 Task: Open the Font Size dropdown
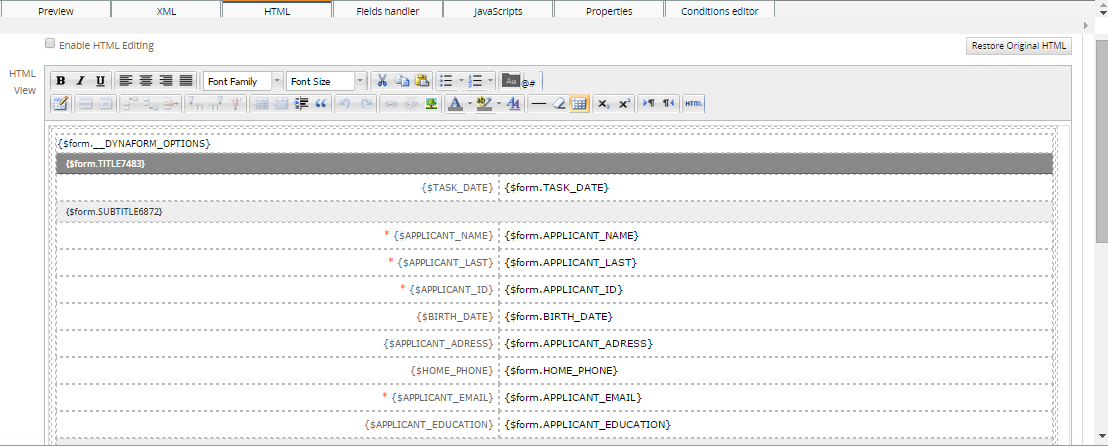(x=327, y=81)
